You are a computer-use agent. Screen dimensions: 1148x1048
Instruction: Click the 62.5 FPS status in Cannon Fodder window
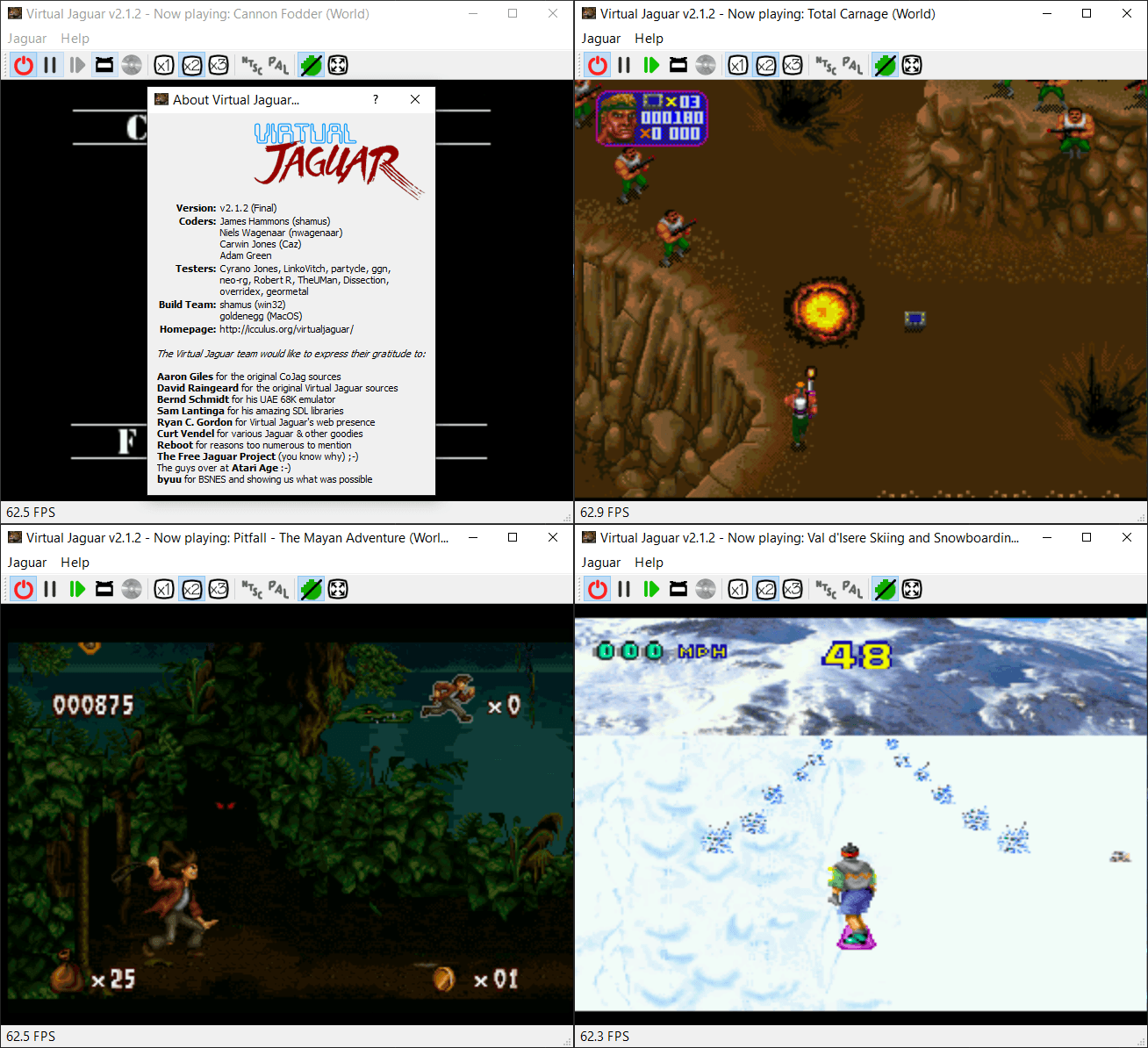click(31, 513)
